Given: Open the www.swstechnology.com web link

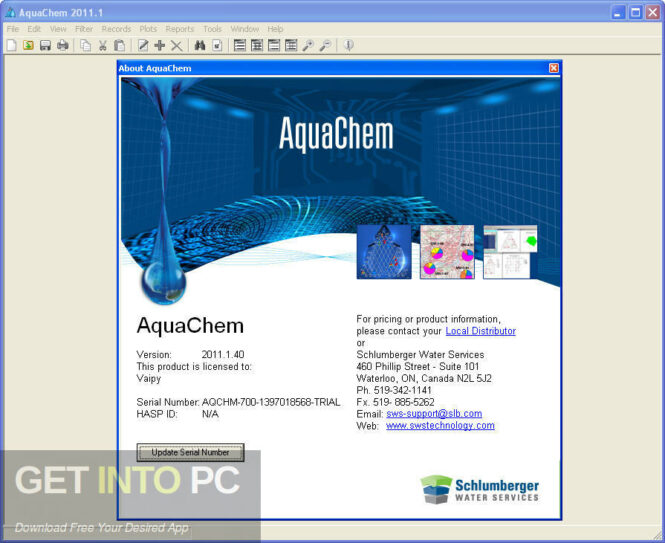Looking at the screenshot, I should pyautogui.click(x=440, y=425).
